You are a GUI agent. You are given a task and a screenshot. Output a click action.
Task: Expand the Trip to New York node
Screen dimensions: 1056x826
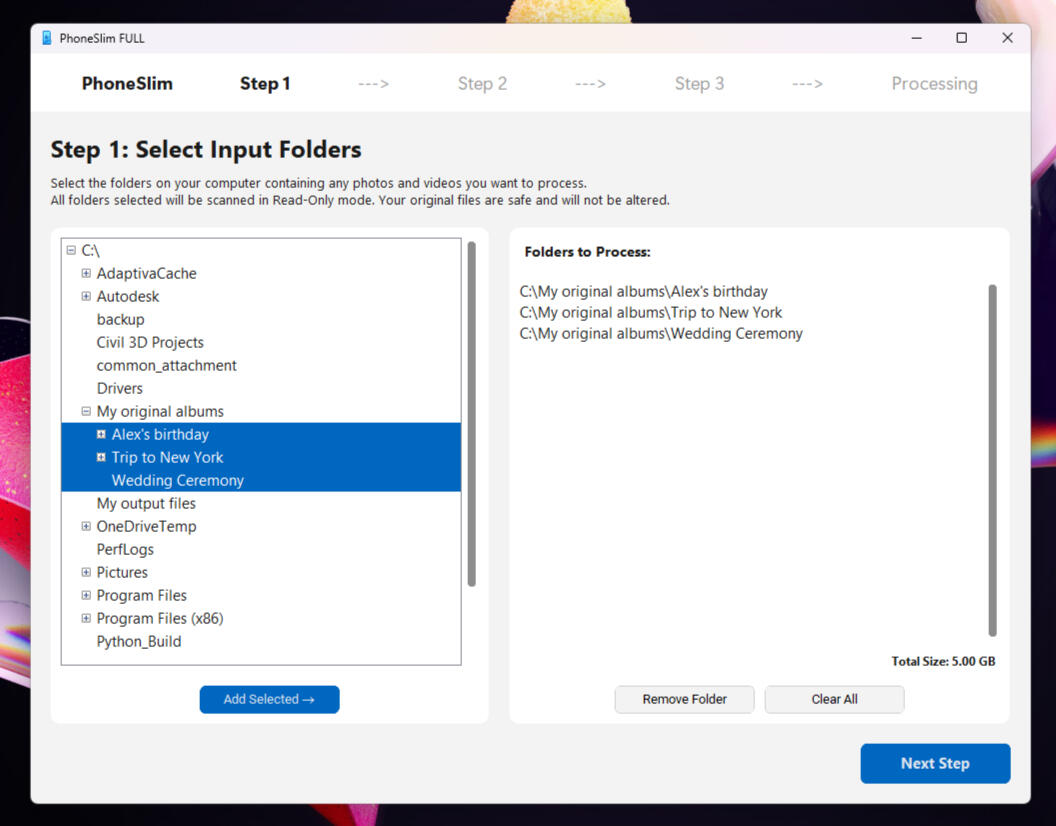101,457
